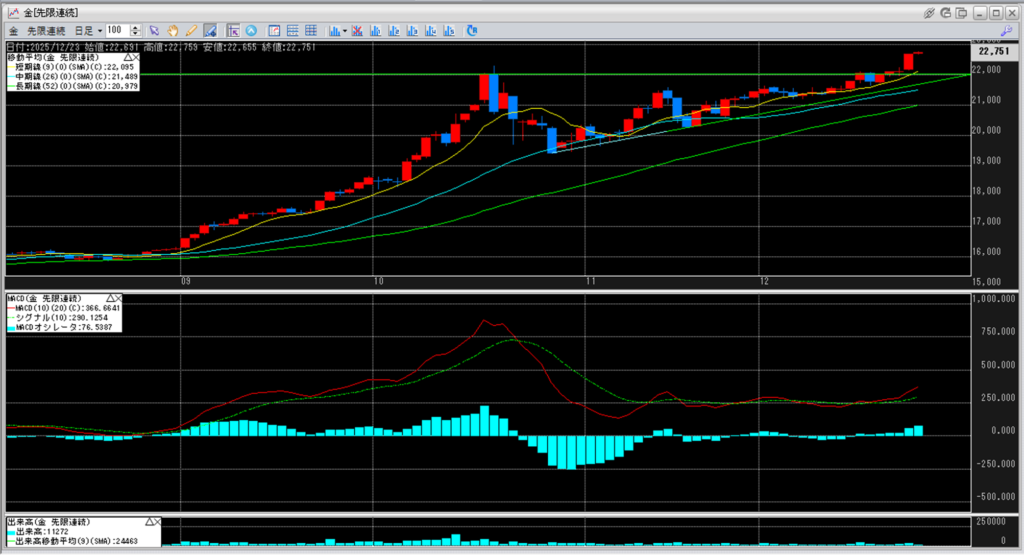Image resolution: width=1024 pixels, height=555 pixels.
Task: Select the arrow pointer cursor tool
Action: click(x=155, y=31)
